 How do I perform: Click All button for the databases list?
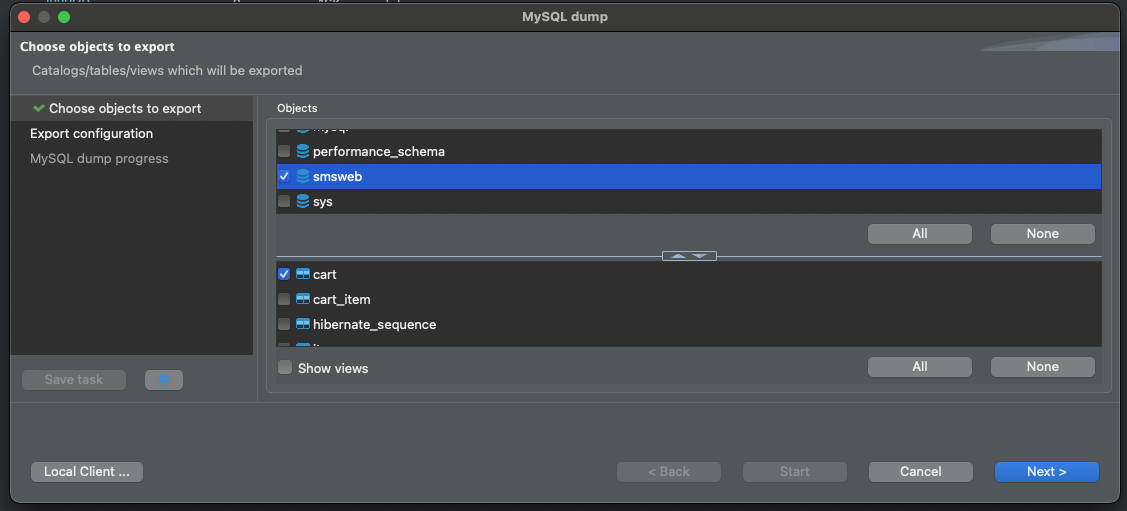pos(919,234)
